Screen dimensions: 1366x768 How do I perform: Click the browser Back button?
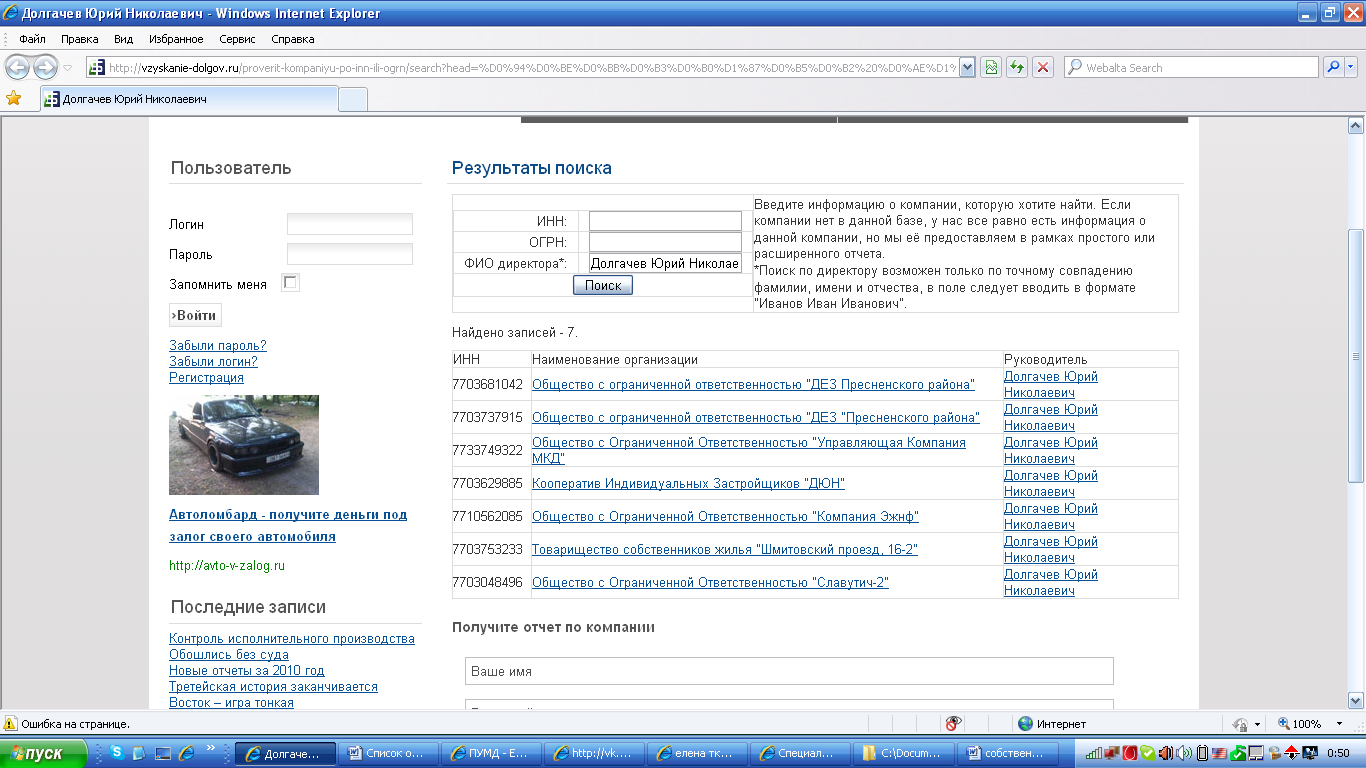point(18,68)
